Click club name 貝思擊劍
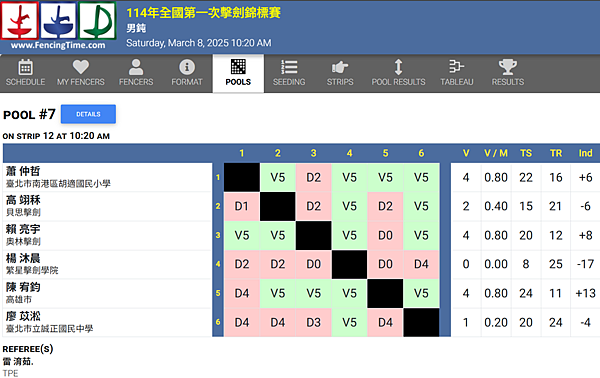Viewport: 600px width, 378px height. [x=23, y=212]
